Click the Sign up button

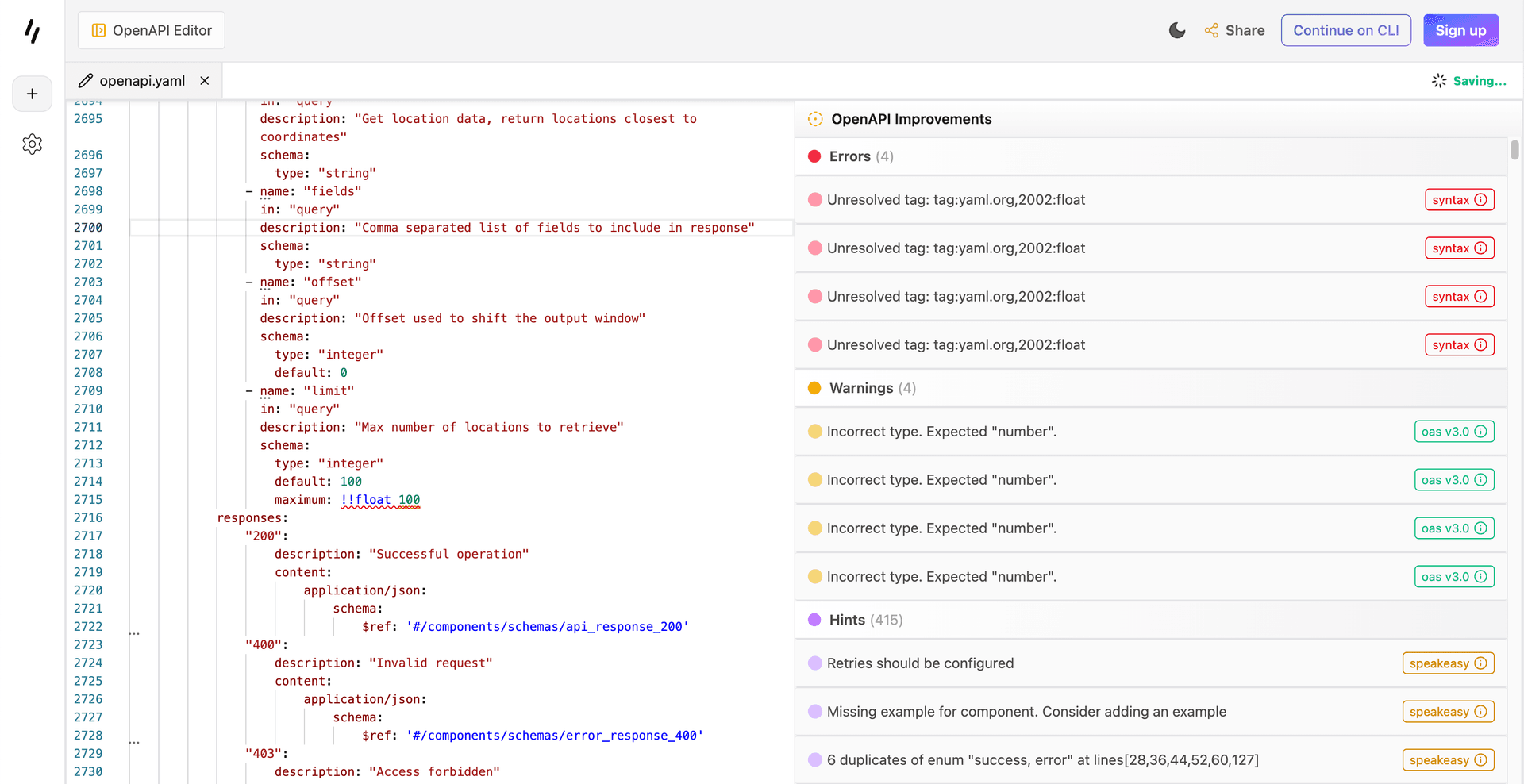(x=1460, y=29)
